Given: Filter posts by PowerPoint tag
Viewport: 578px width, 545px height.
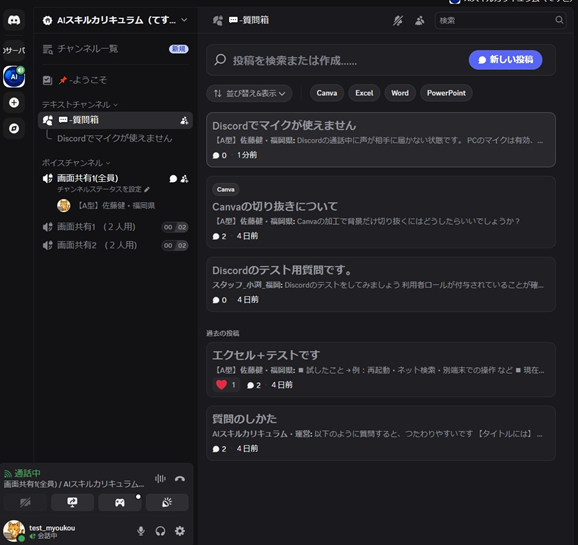Looking at the screenshot, I should pyautogui.click(x=446, y=93).
